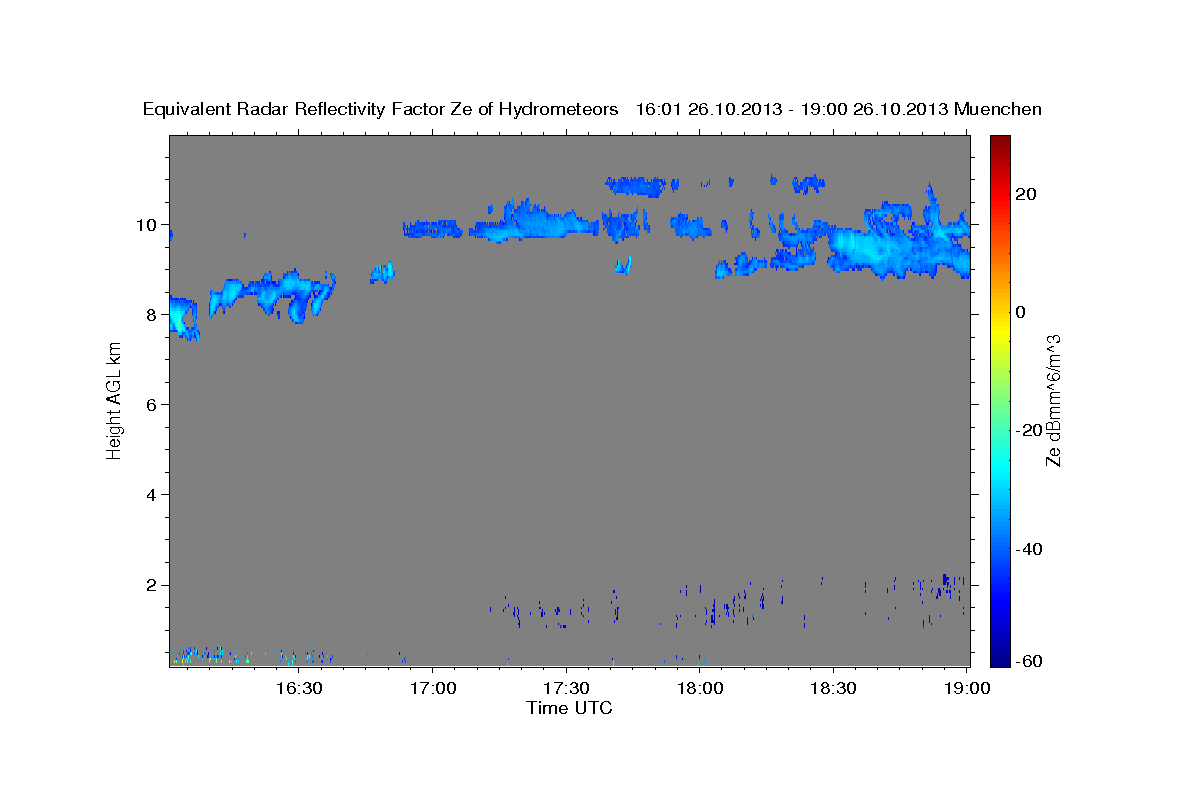Image resolution: width=1200 pixels, height=800 pixels.
Task: Click the 'Time UTC' axis label
Action: click(569, 708)
